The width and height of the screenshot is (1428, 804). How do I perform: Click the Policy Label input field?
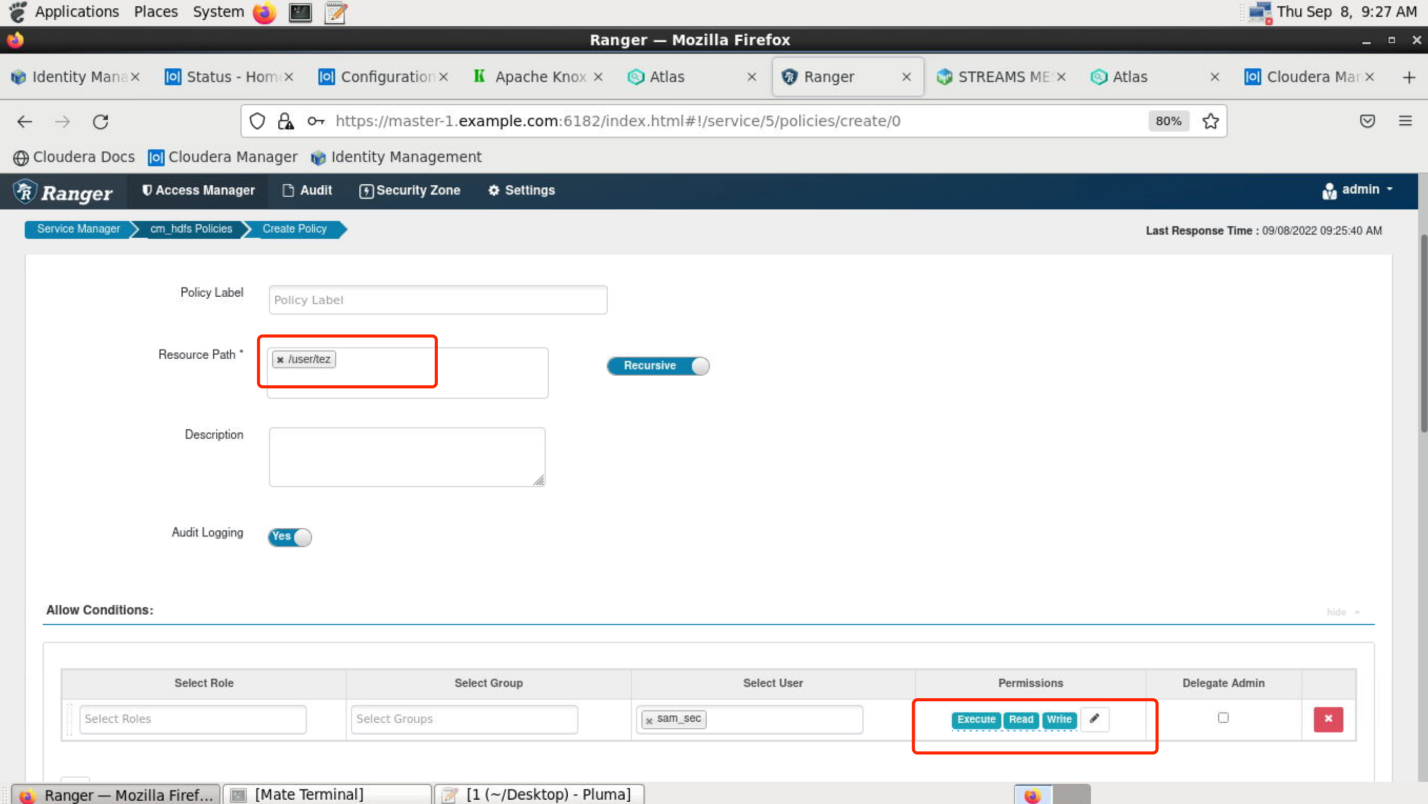click(438, 300)
